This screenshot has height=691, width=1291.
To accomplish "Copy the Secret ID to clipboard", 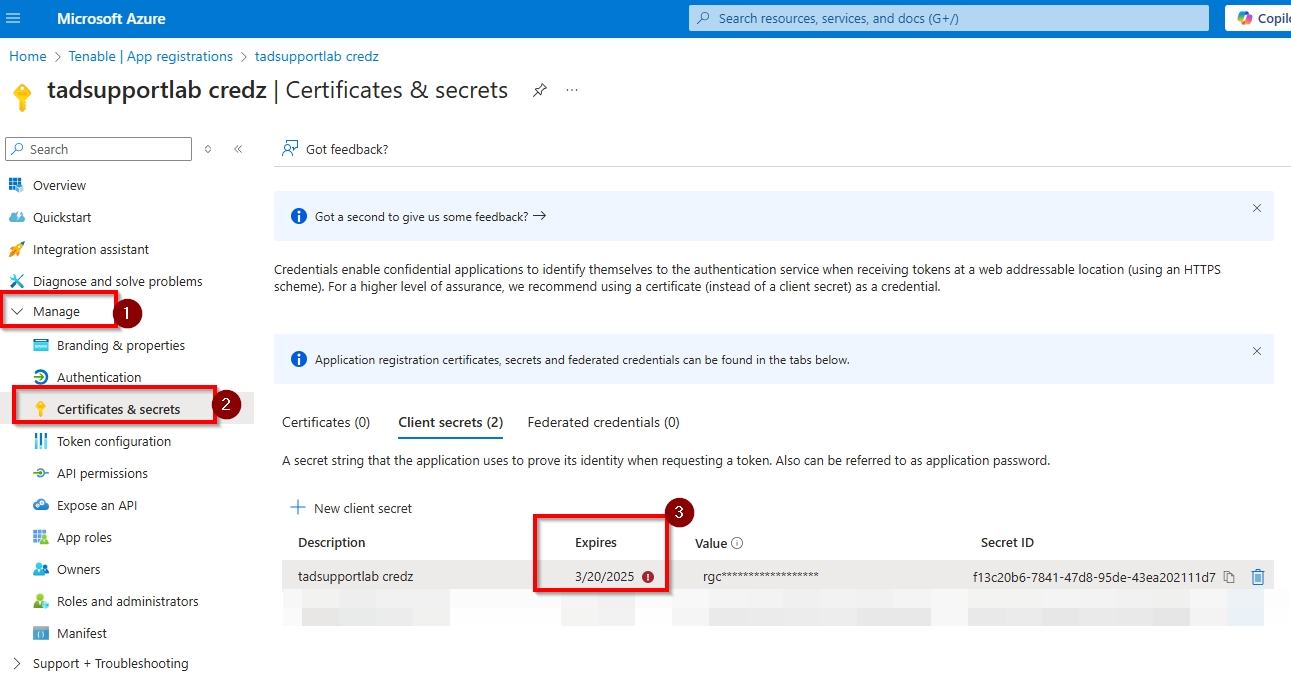I will pos(1230,577).
